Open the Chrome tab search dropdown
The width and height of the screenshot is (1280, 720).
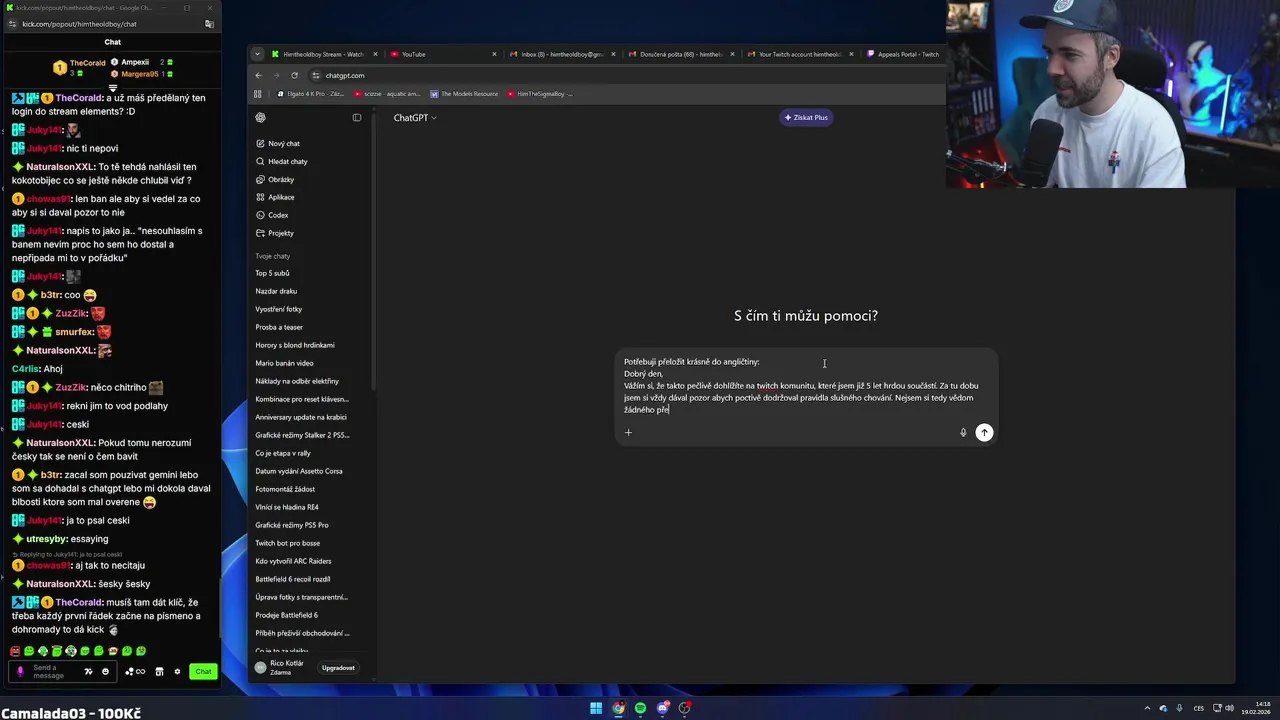257,54
